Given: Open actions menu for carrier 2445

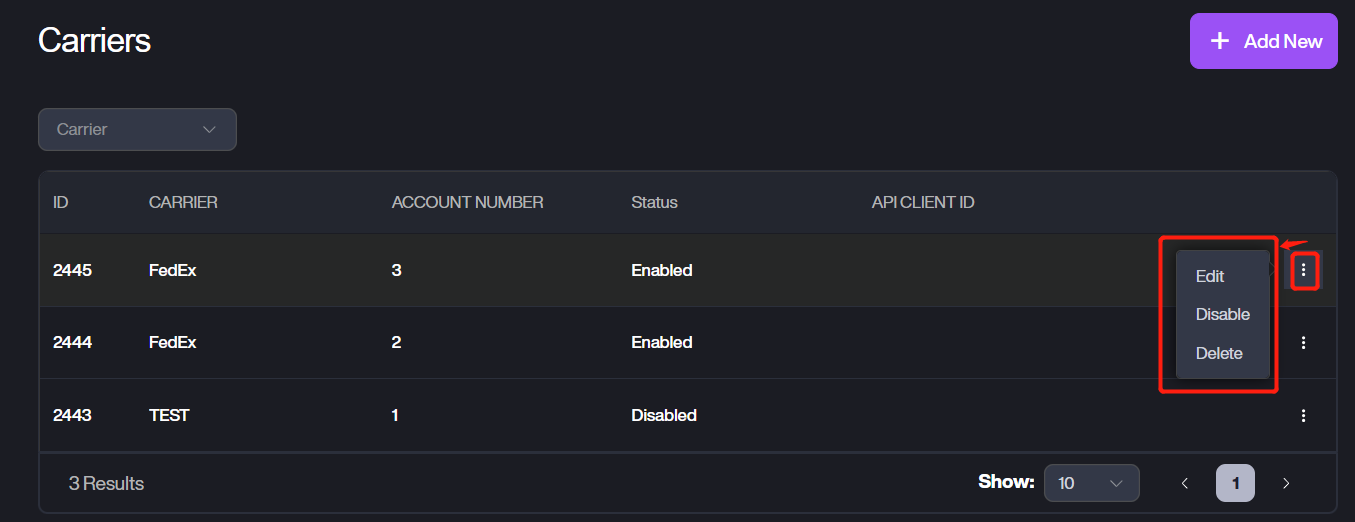Looking at the screenshot, I should [x=1303, y=270].
